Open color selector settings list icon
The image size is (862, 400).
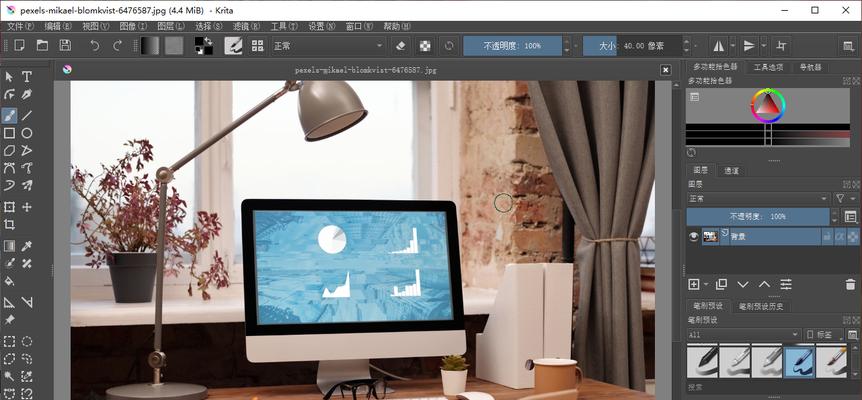694,97
